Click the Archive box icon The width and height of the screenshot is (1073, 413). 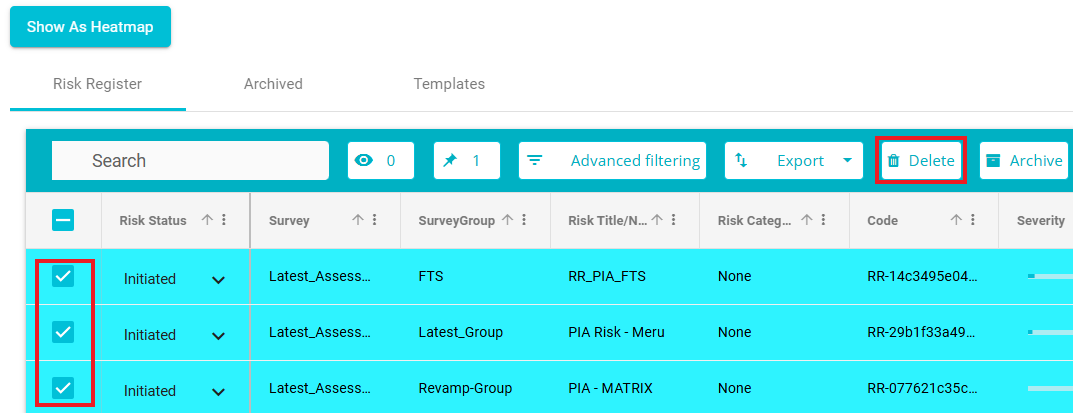tap(993, 160)
